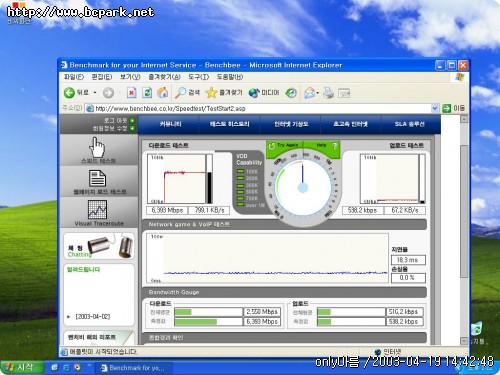Screen dimensions: 500x375
Task: Open the Media toolbar button
Action: point(263,93)
